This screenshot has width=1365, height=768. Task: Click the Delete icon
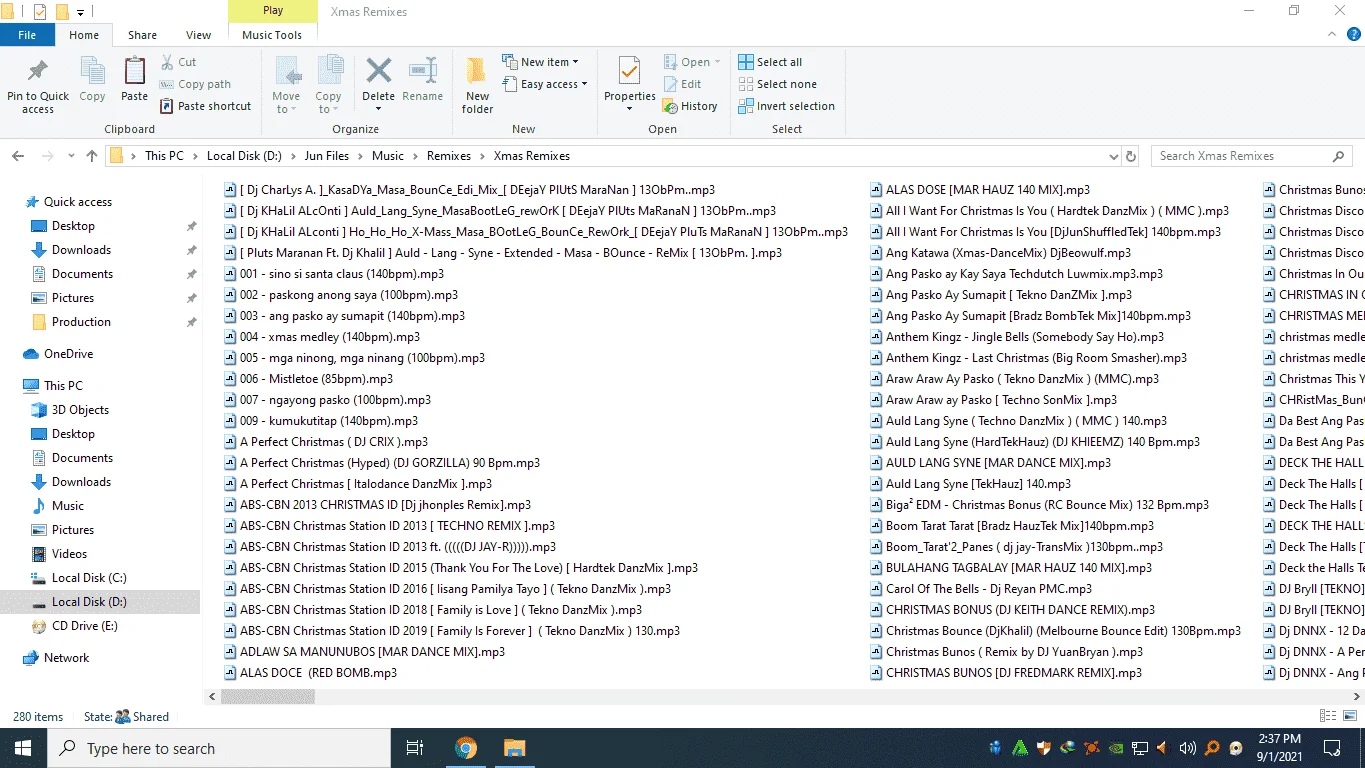click(378, 71)
